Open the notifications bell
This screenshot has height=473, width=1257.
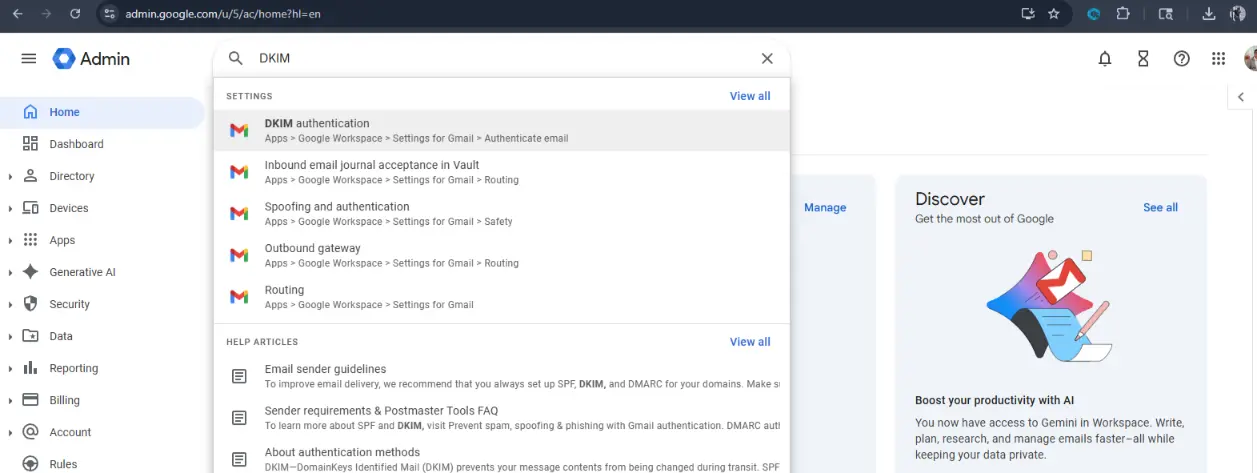pyautogui.click(x=1105, y=59)
